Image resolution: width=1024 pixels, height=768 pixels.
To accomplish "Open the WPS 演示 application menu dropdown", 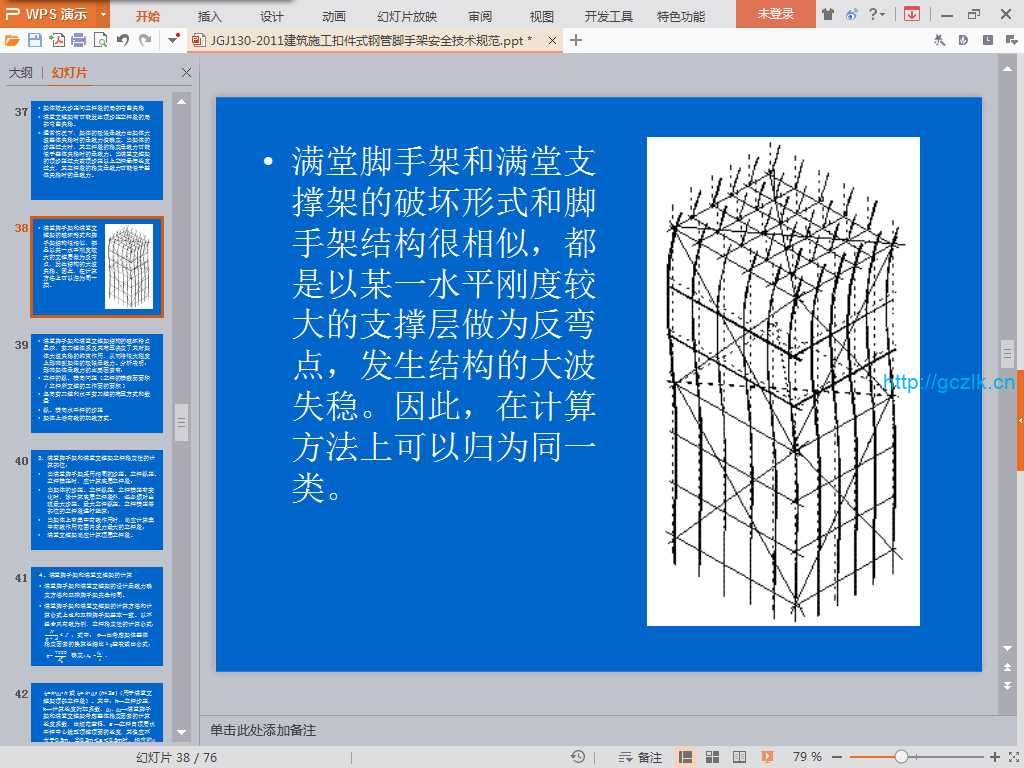I will pos(104,14).
